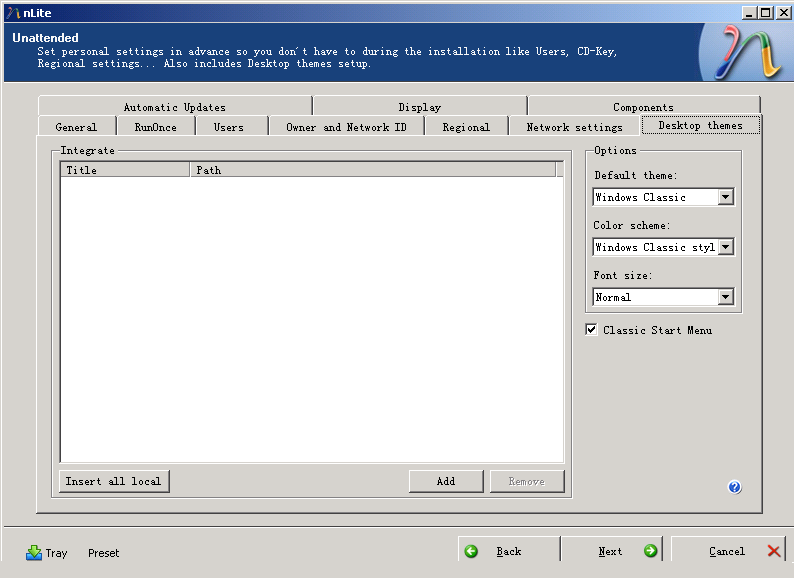Image resolution: width=794 pixels, height=578 pixels.
Task: Open the Font size dropdown
Action: pyautogui.click(x=725, y=297)
